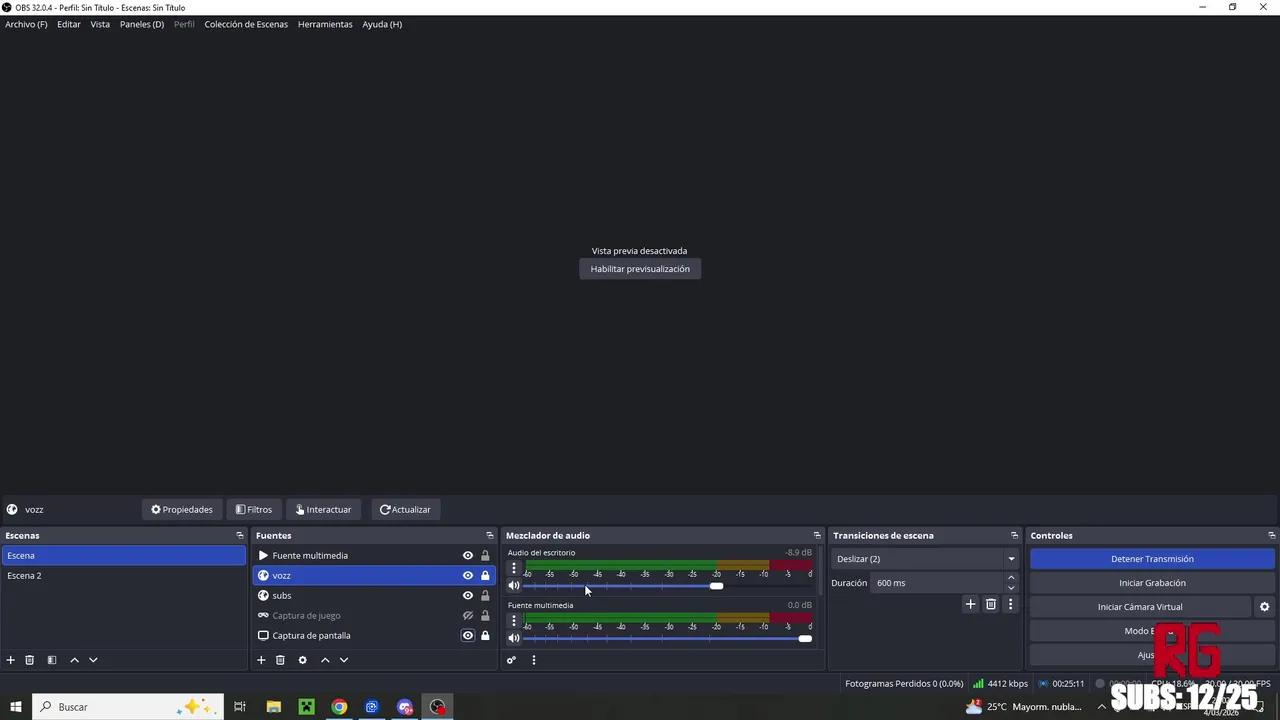1280x720 pixels.
Task: Click the duration field showing 600 ms
Action: point(937,583)
